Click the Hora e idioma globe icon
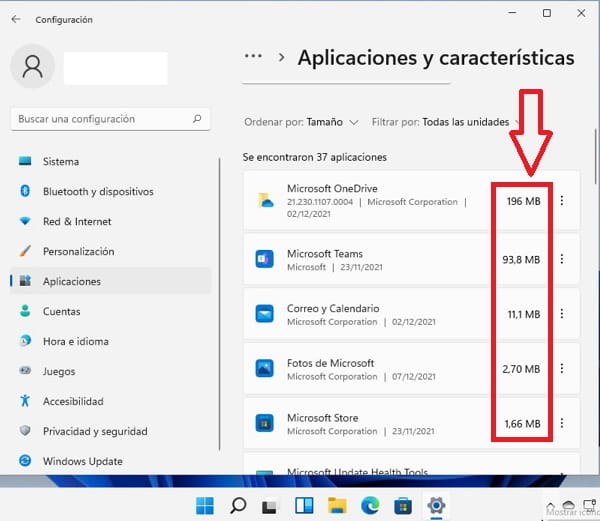This screenshot has width=600, height=521. (25, 340)
